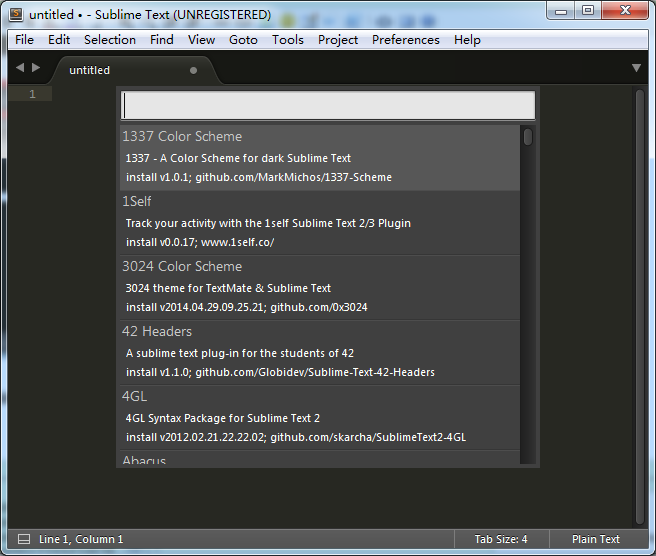This screenshot has height=556, width=656.
Task: Select the 4GL package entry
Action: 320,418
